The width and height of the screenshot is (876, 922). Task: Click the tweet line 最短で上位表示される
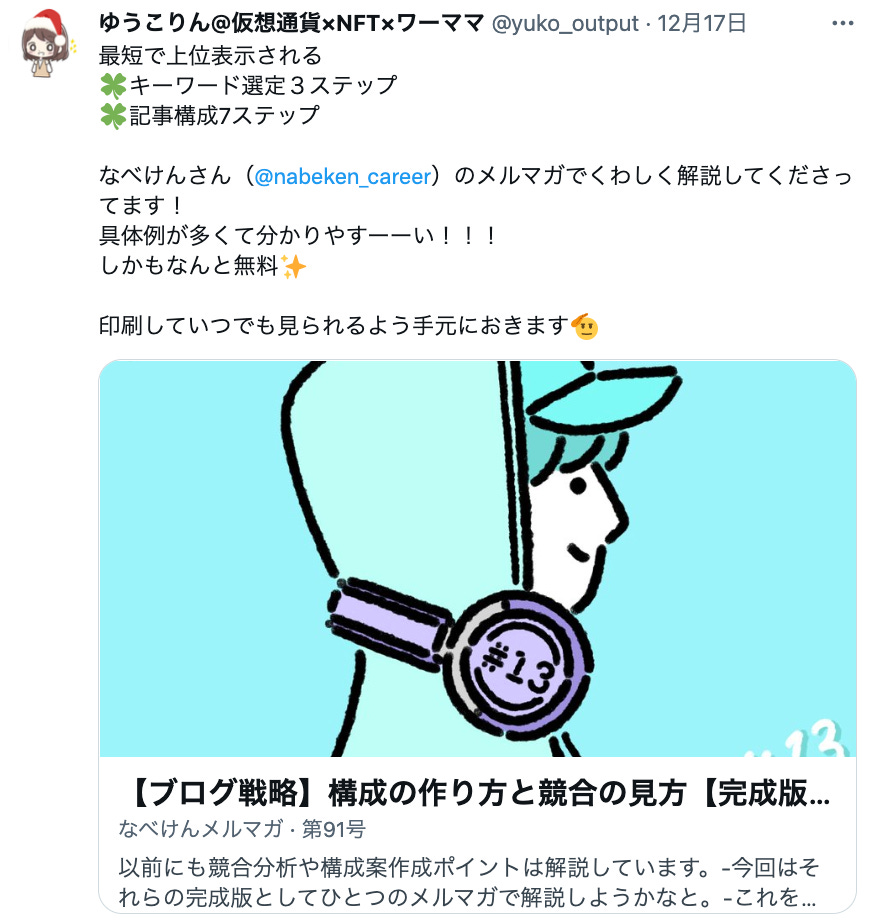[x=210, y=56]
